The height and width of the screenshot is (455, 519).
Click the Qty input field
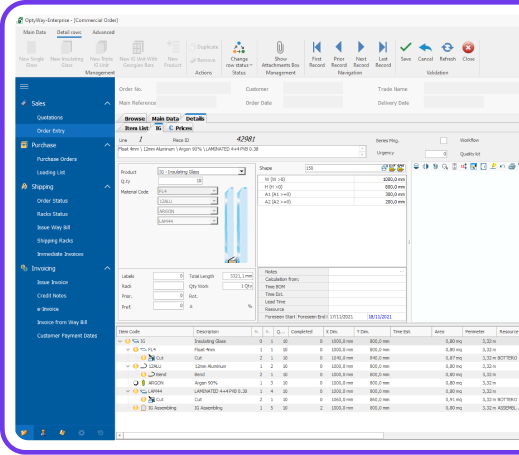[180, 181]
